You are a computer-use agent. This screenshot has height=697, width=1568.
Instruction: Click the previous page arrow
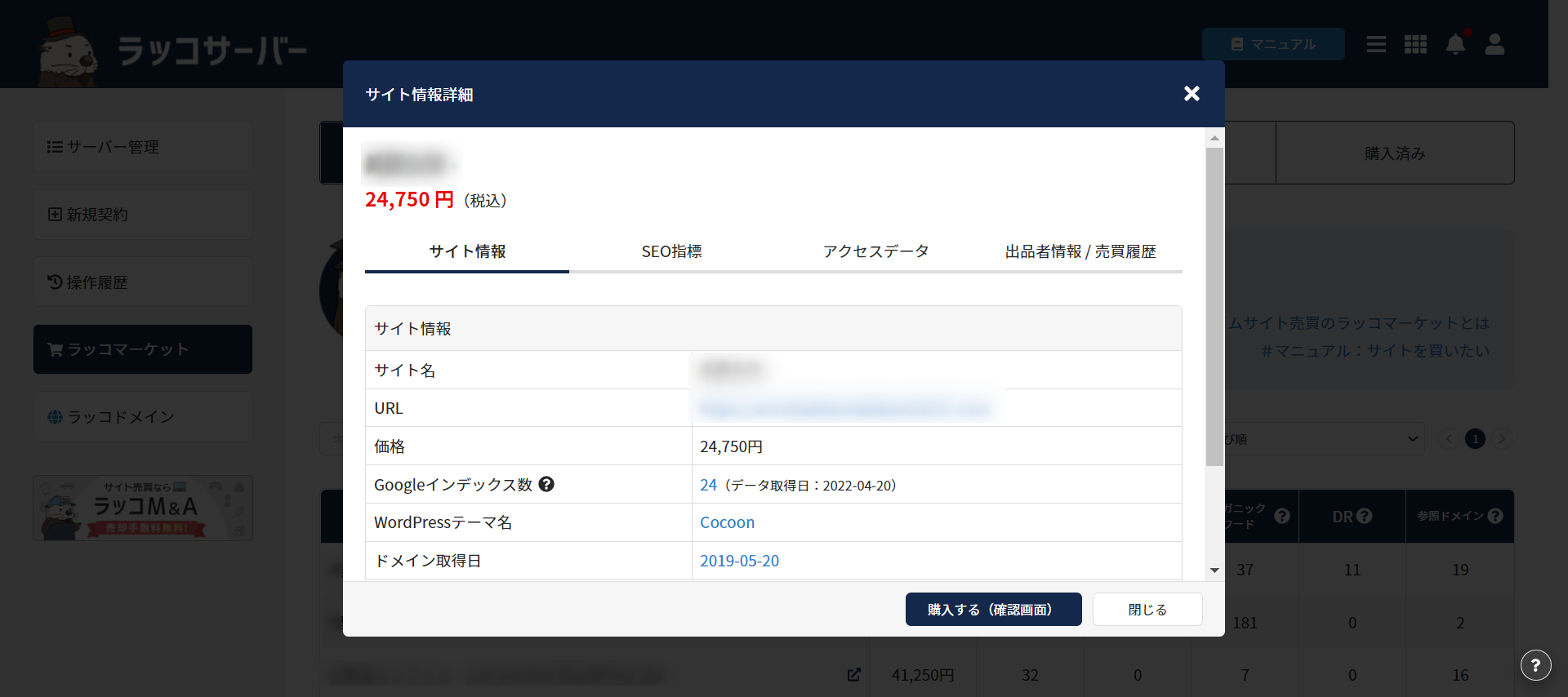[1450, 439]
